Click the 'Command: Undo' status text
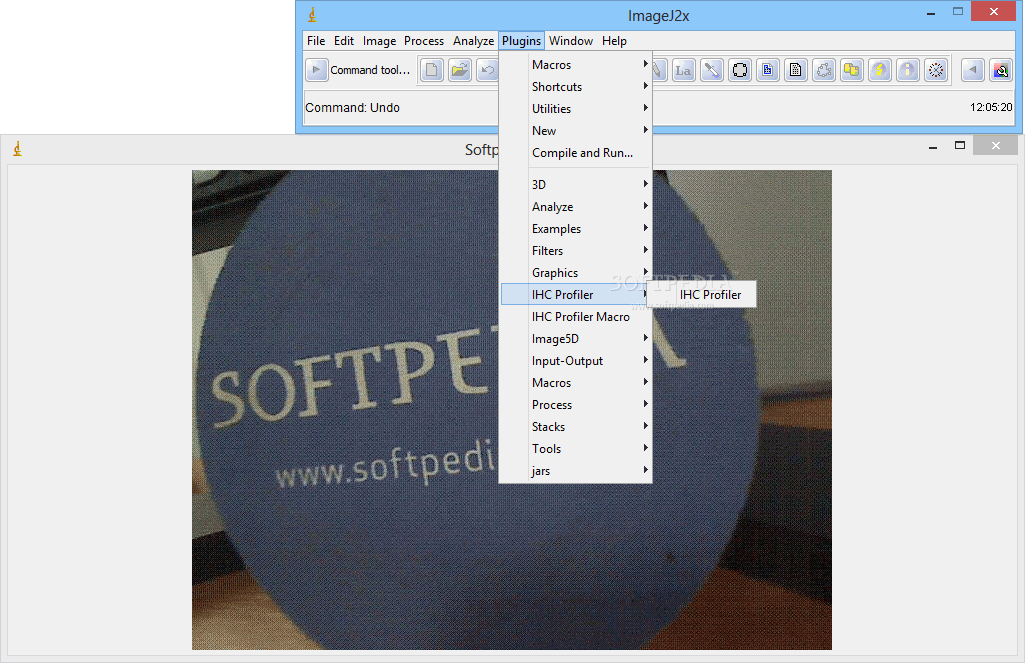The width and height of the screenshot is (1025, 663). (352, 108)
